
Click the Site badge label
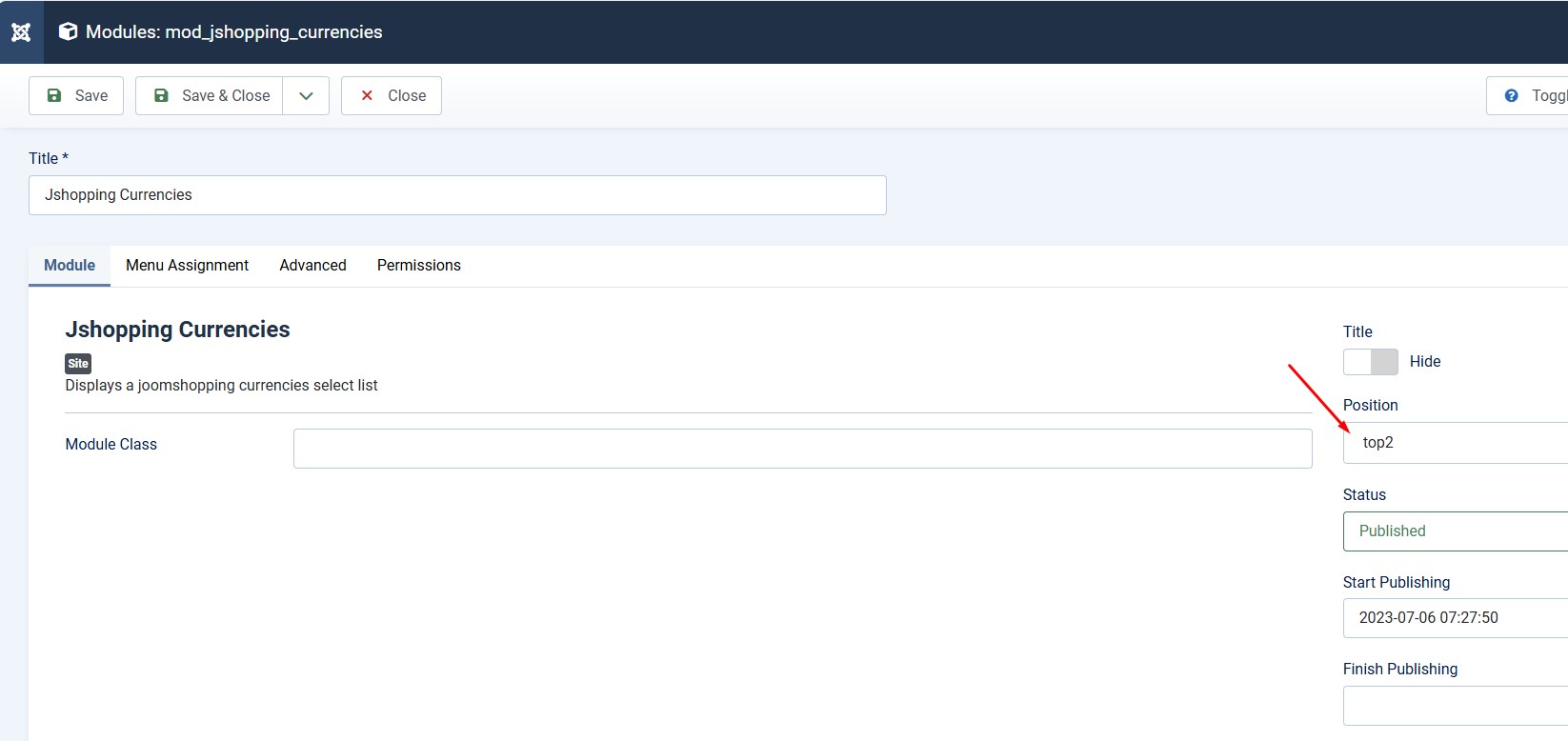[78, 363]
